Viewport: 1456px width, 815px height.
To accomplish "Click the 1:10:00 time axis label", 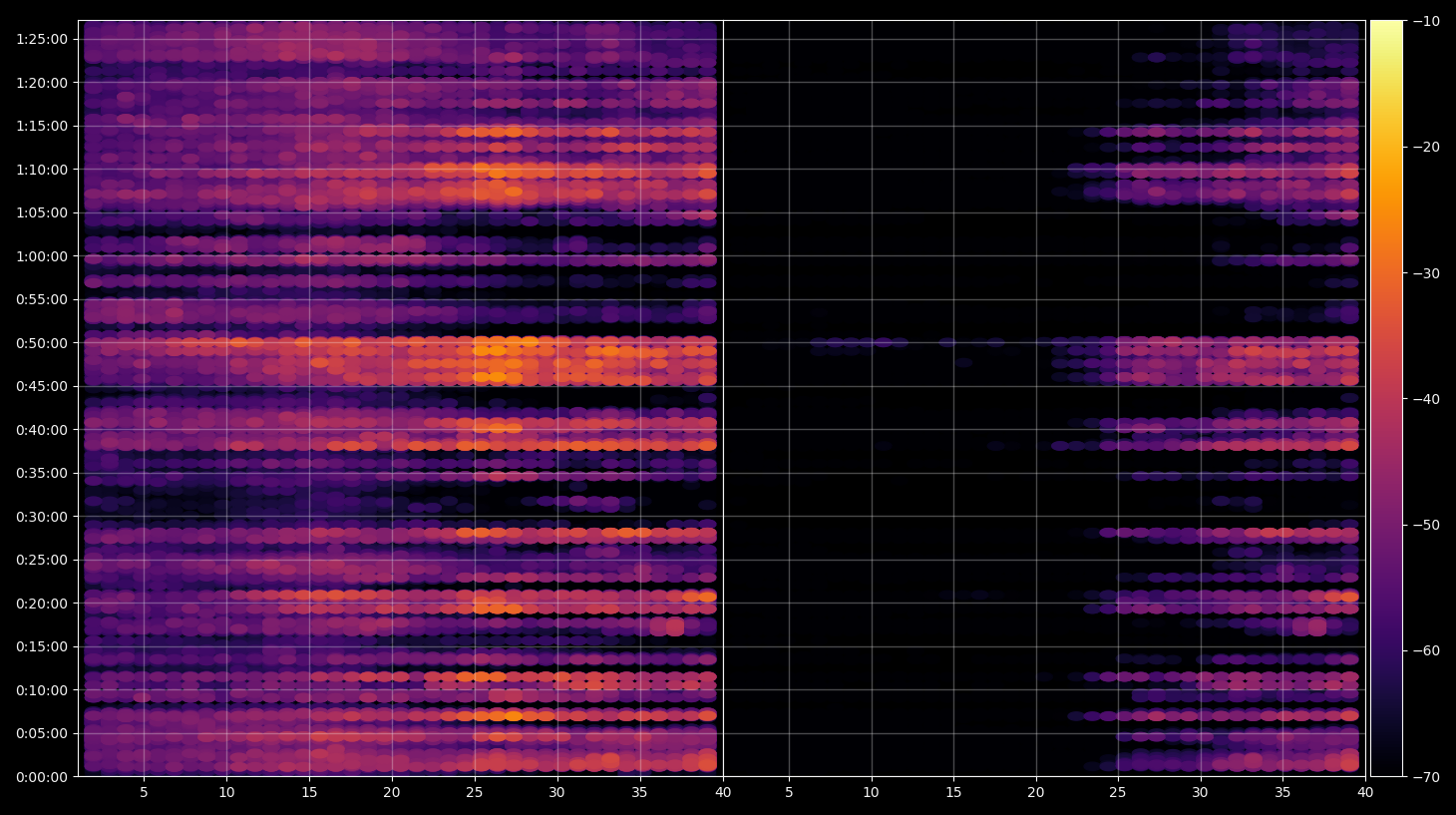I will pyautogui.click(x=42, y=170).
